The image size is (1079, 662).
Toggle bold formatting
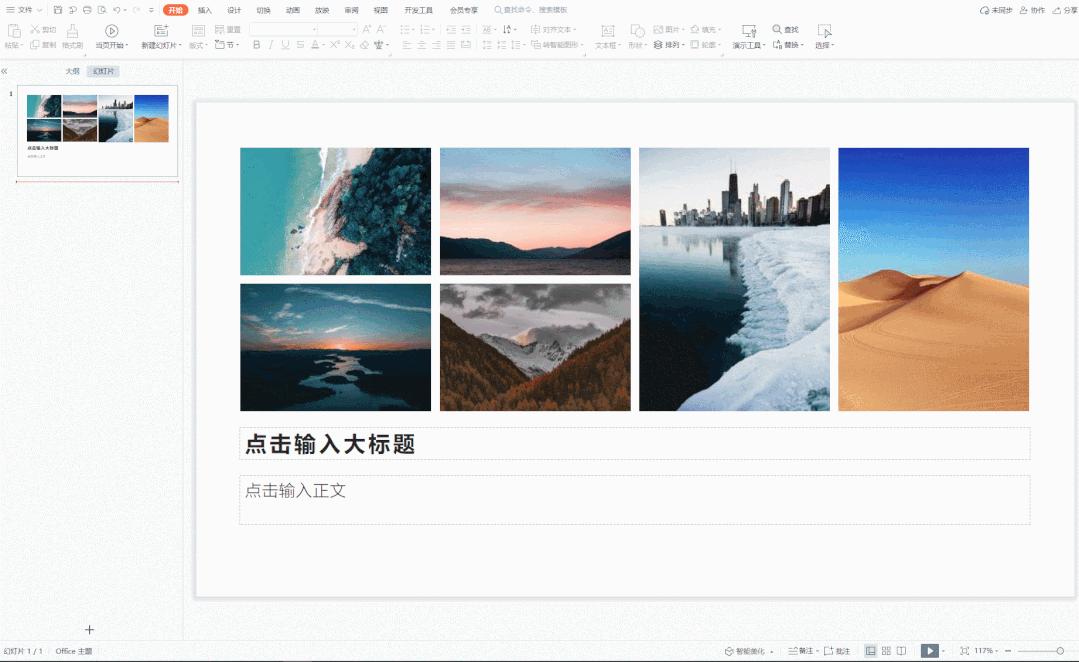coord(256,44)
